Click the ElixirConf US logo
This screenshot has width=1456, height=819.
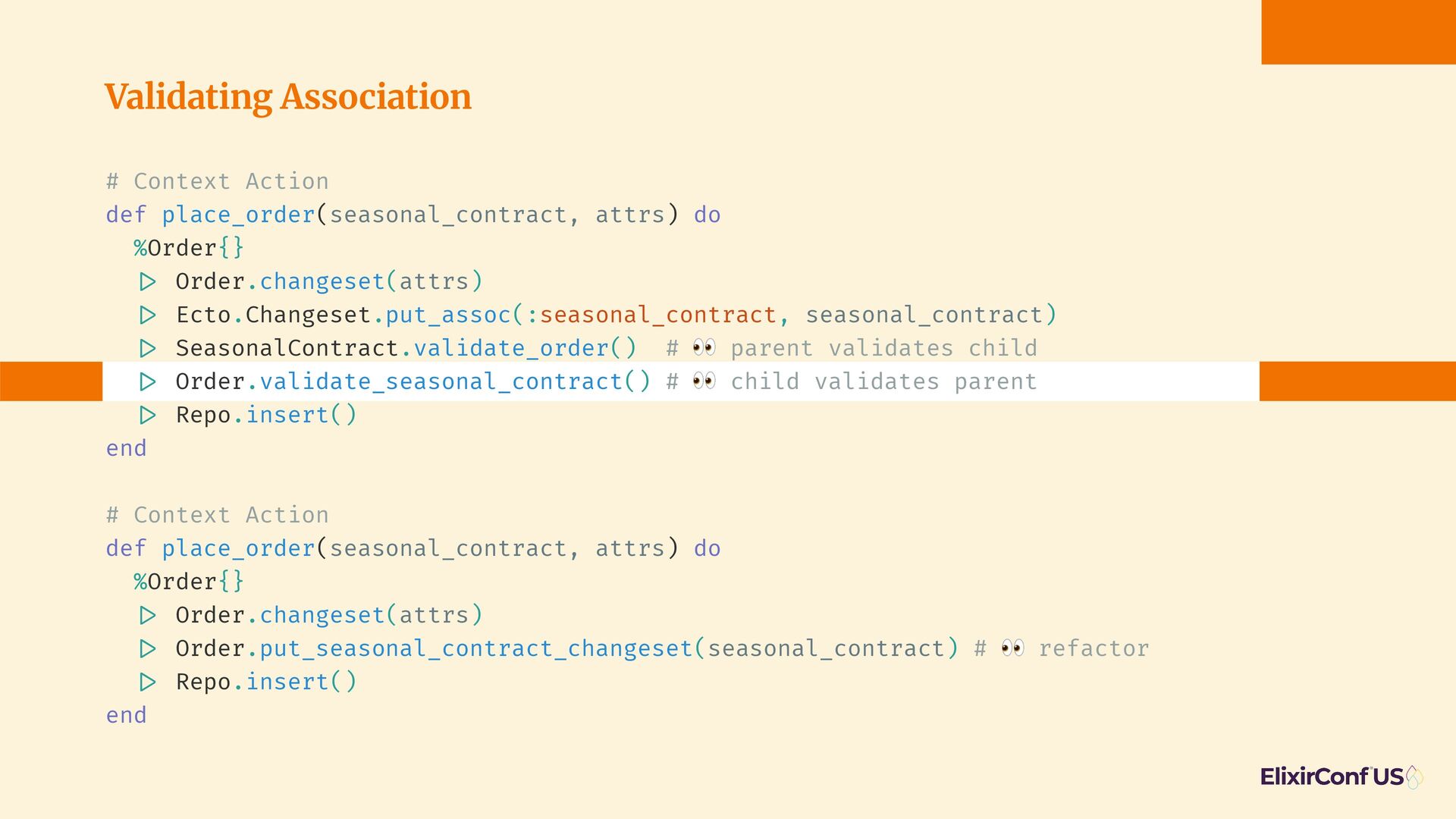1341,777
